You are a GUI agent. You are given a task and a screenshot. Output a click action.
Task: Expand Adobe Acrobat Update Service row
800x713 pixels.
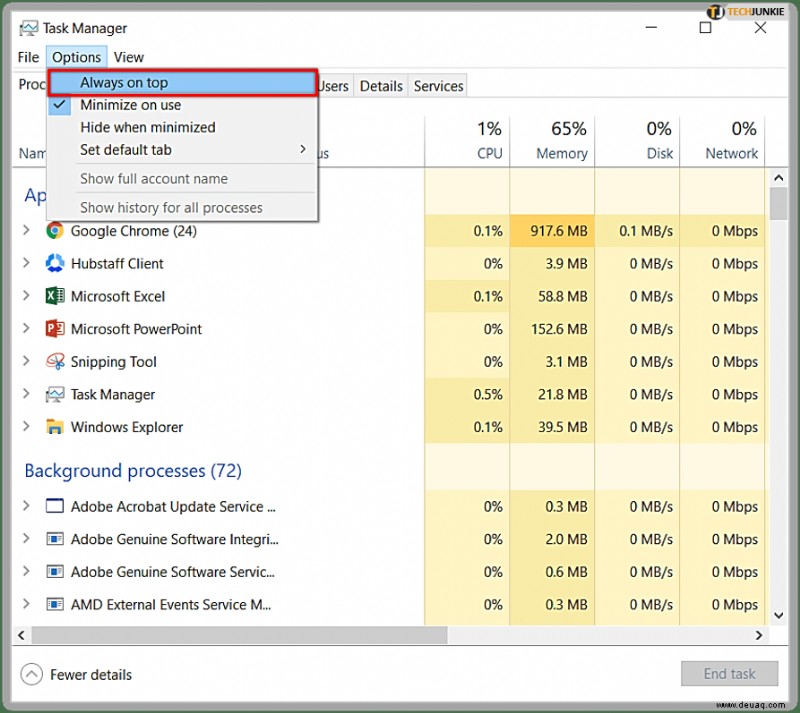[x=26, y=506]
